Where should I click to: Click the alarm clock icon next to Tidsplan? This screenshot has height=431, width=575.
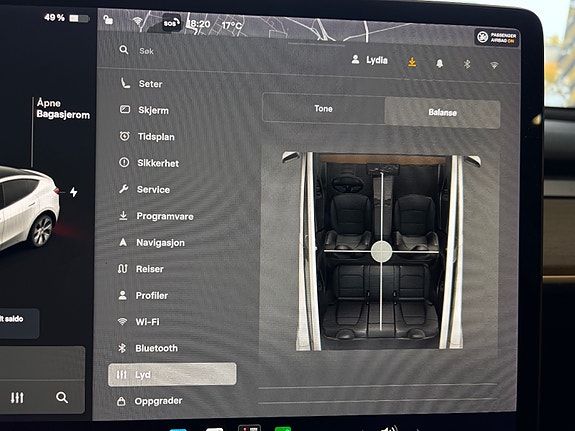pos(125,136)
